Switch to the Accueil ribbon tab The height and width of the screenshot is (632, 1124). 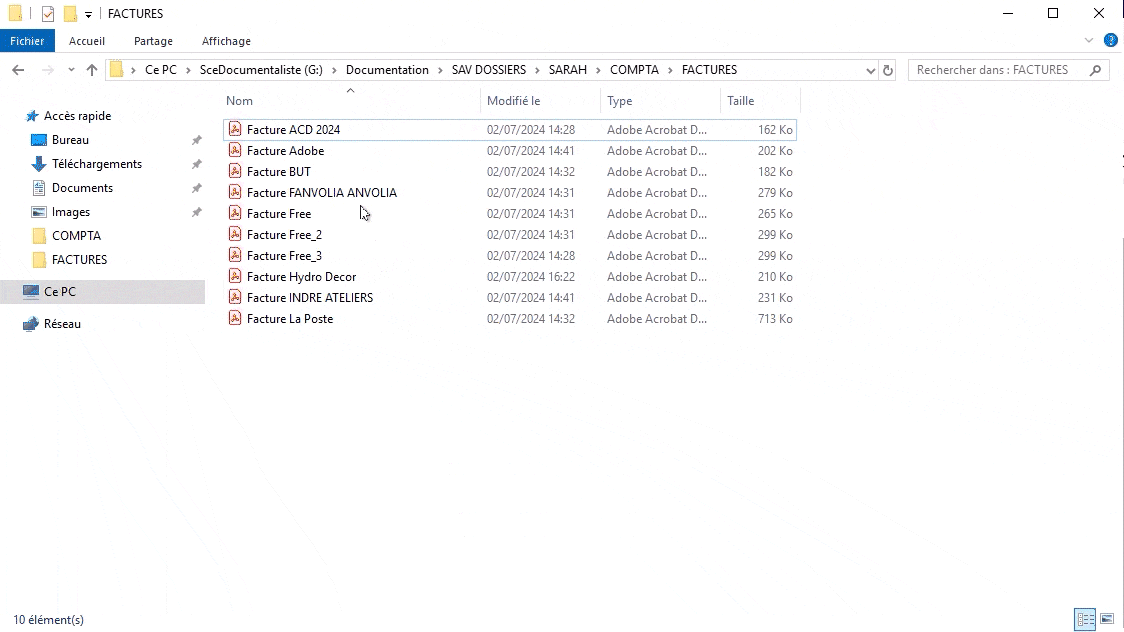87,41
